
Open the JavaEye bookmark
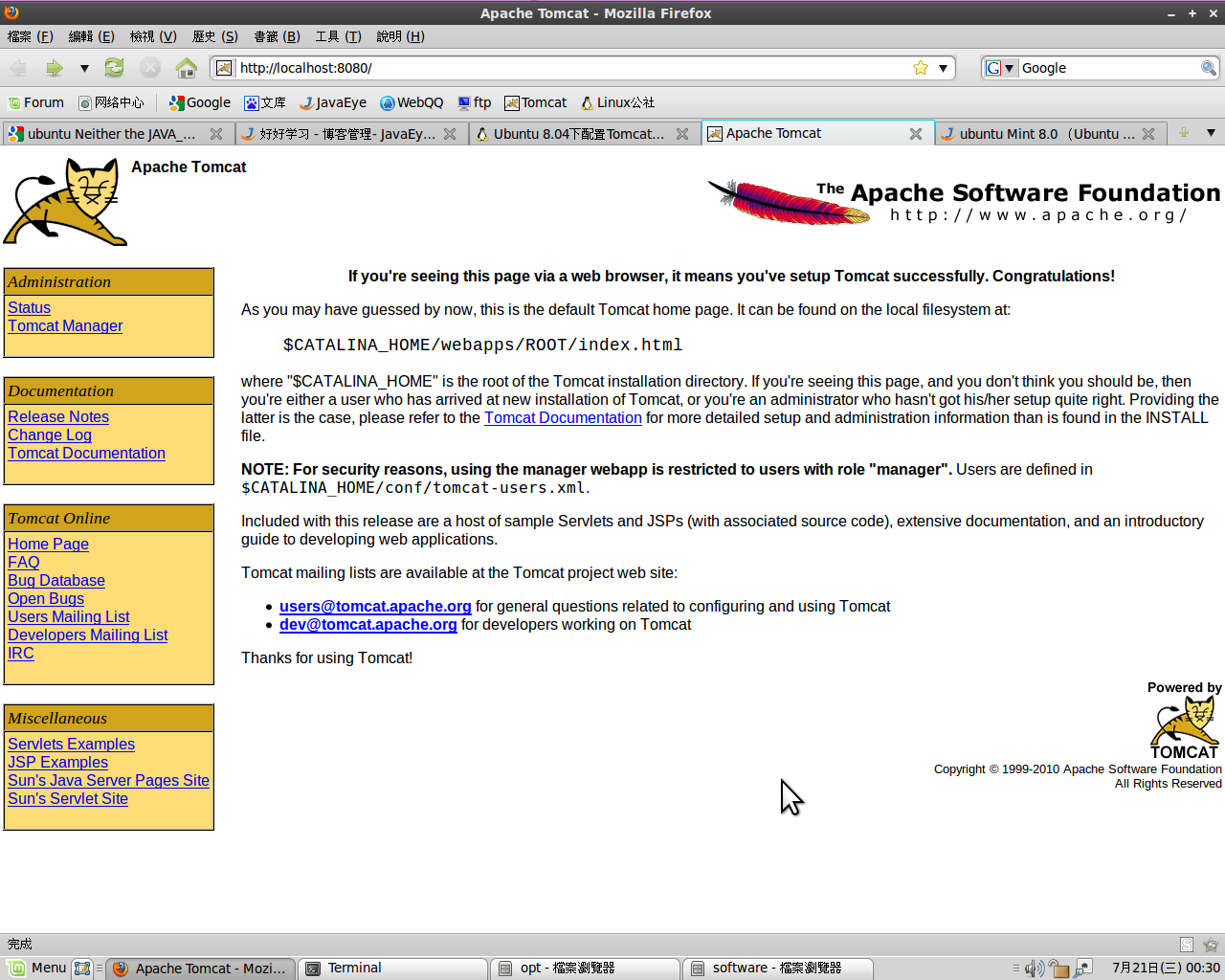(332, 102)
